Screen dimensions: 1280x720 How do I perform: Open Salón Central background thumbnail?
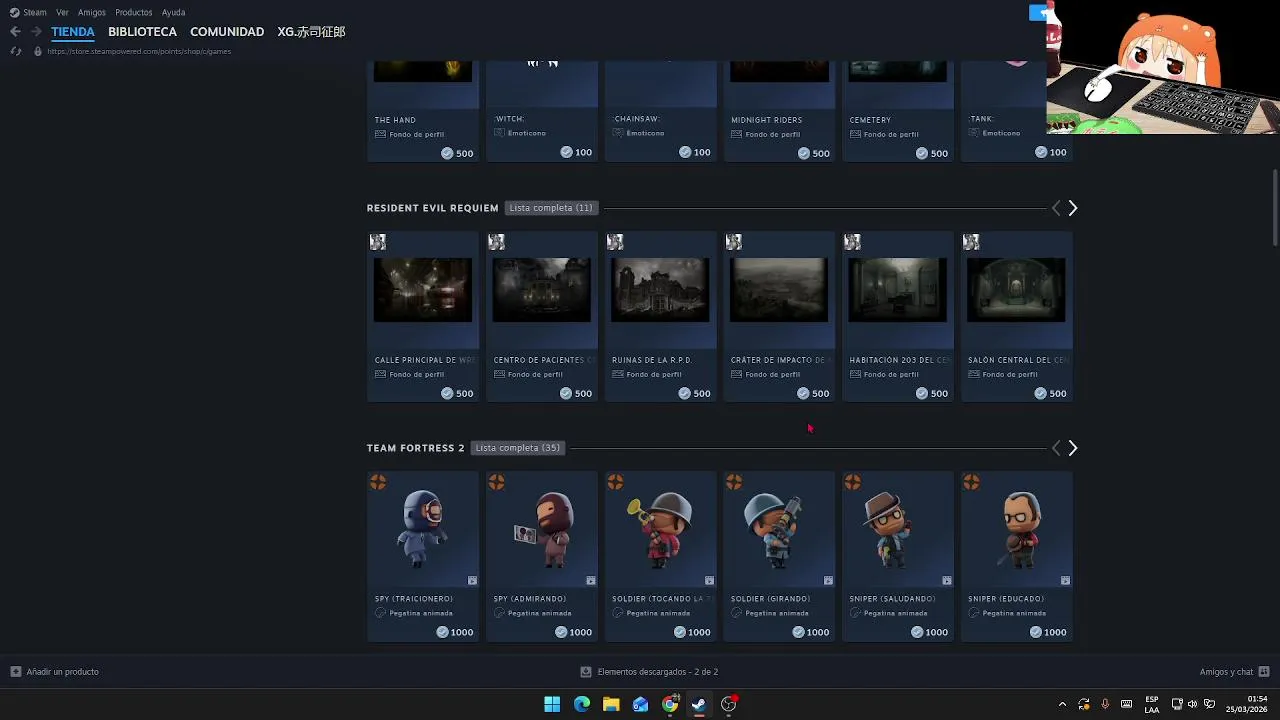click(x=1016, y=290)
